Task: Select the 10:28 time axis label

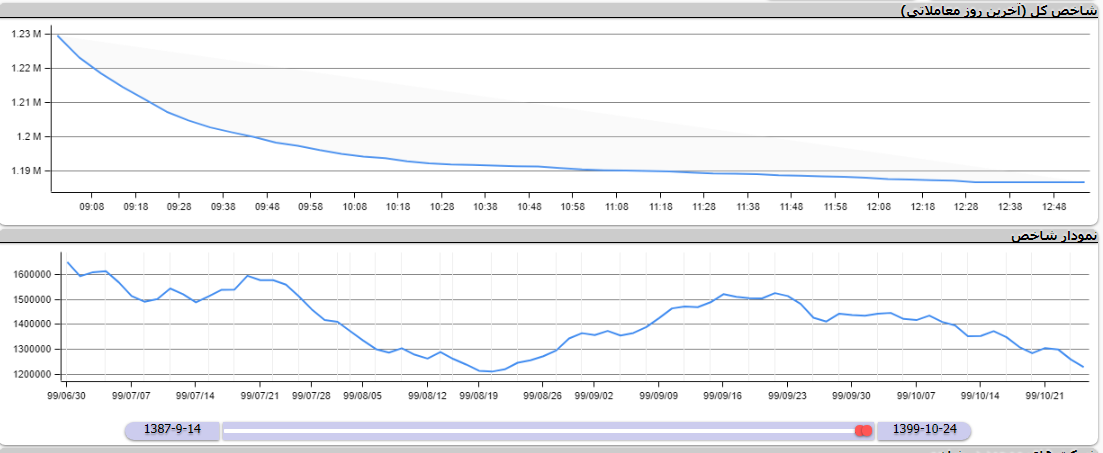Action: pos(442,206)
